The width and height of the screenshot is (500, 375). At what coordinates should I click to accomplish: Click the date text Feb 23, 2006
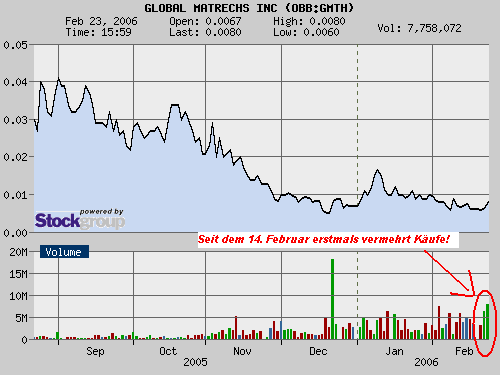[101, 21]
